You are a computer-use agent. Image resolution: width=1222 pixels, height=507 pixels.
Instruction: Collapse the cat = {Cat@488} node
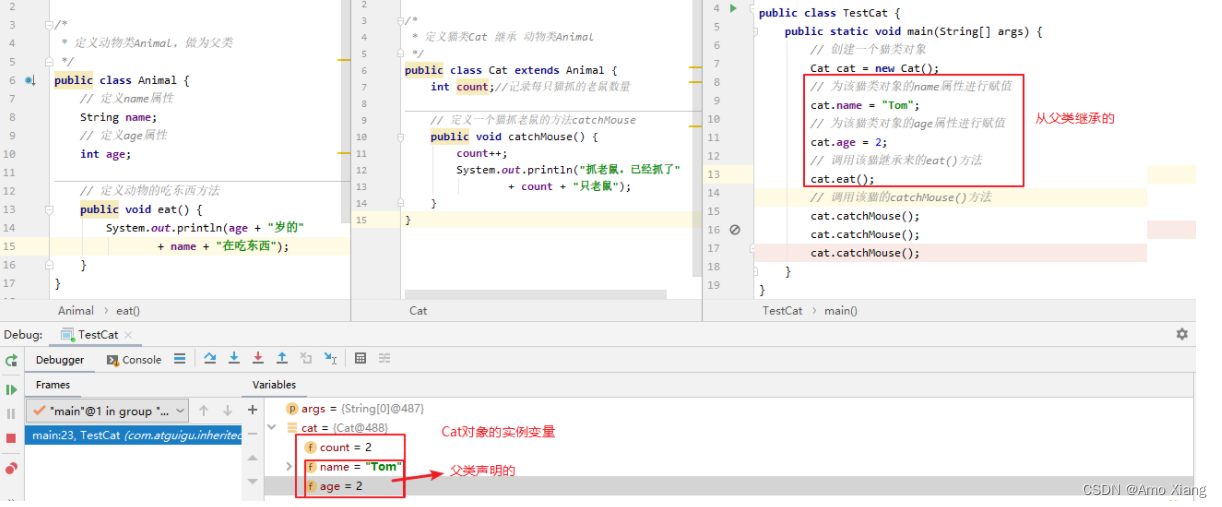tap(272, 428)
